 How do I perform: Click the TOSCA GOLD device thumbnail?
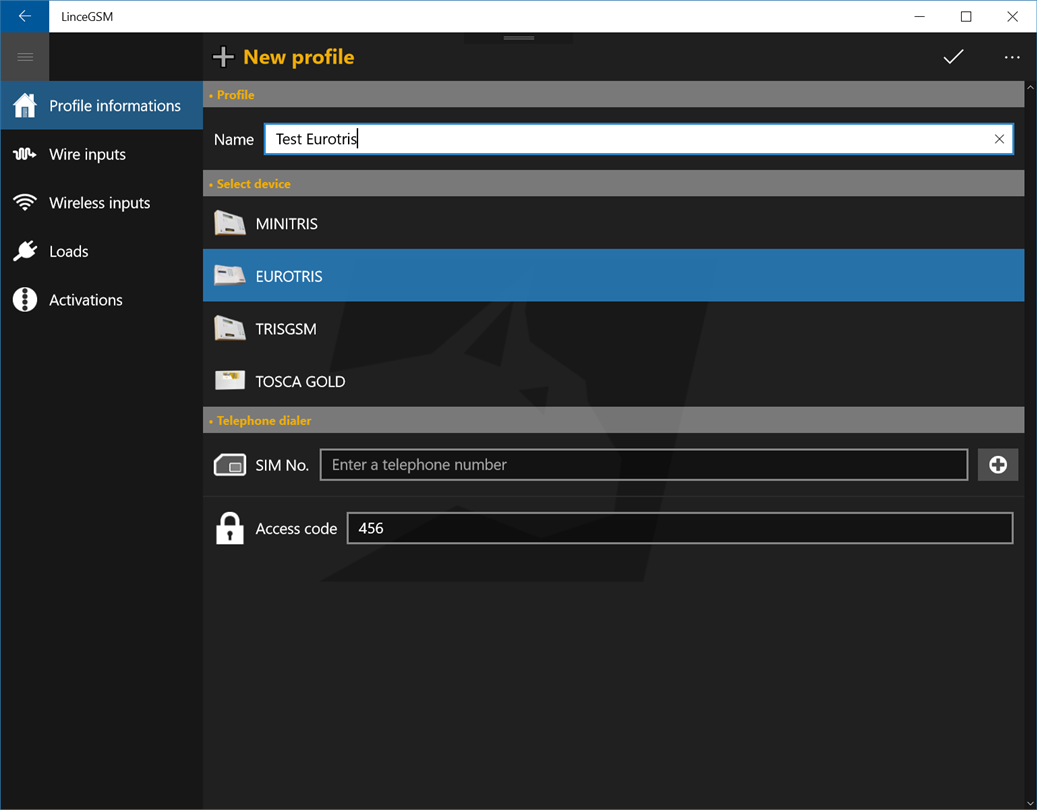tap(229, 381)
